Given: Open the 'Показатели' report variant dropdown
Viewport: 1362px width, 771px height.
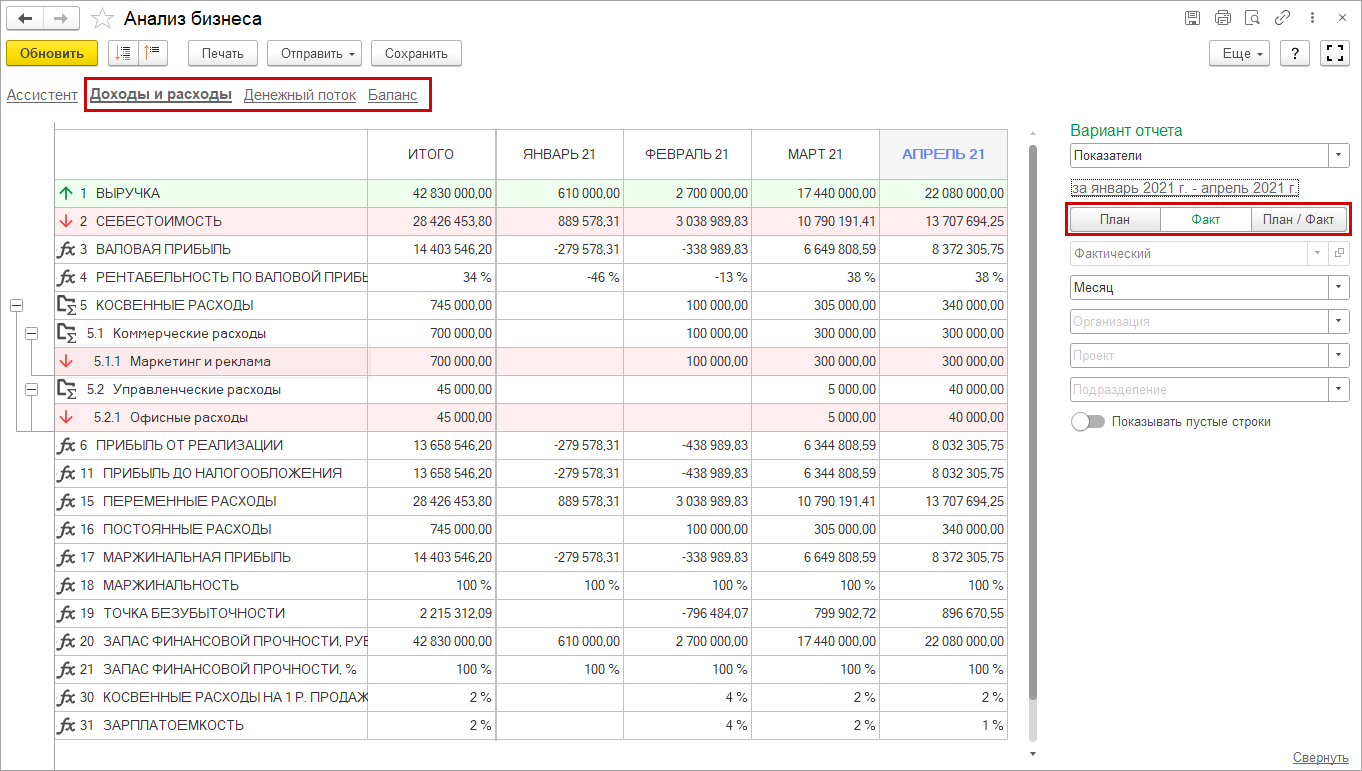Looking at the screenshot, I should (x=1339, y=156).
